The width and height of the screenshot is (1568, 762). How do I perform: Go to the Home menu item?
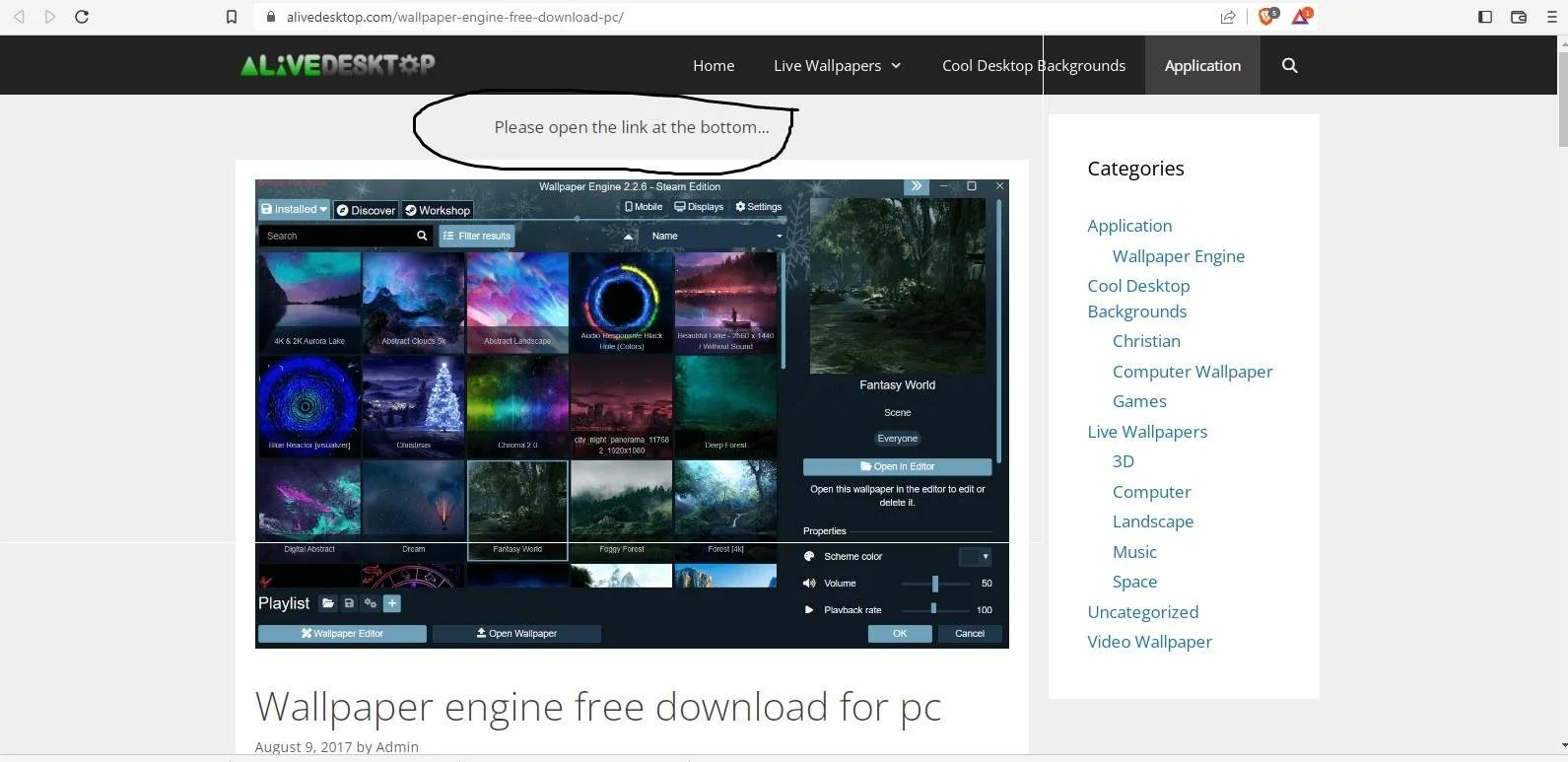tap(714, 65)
